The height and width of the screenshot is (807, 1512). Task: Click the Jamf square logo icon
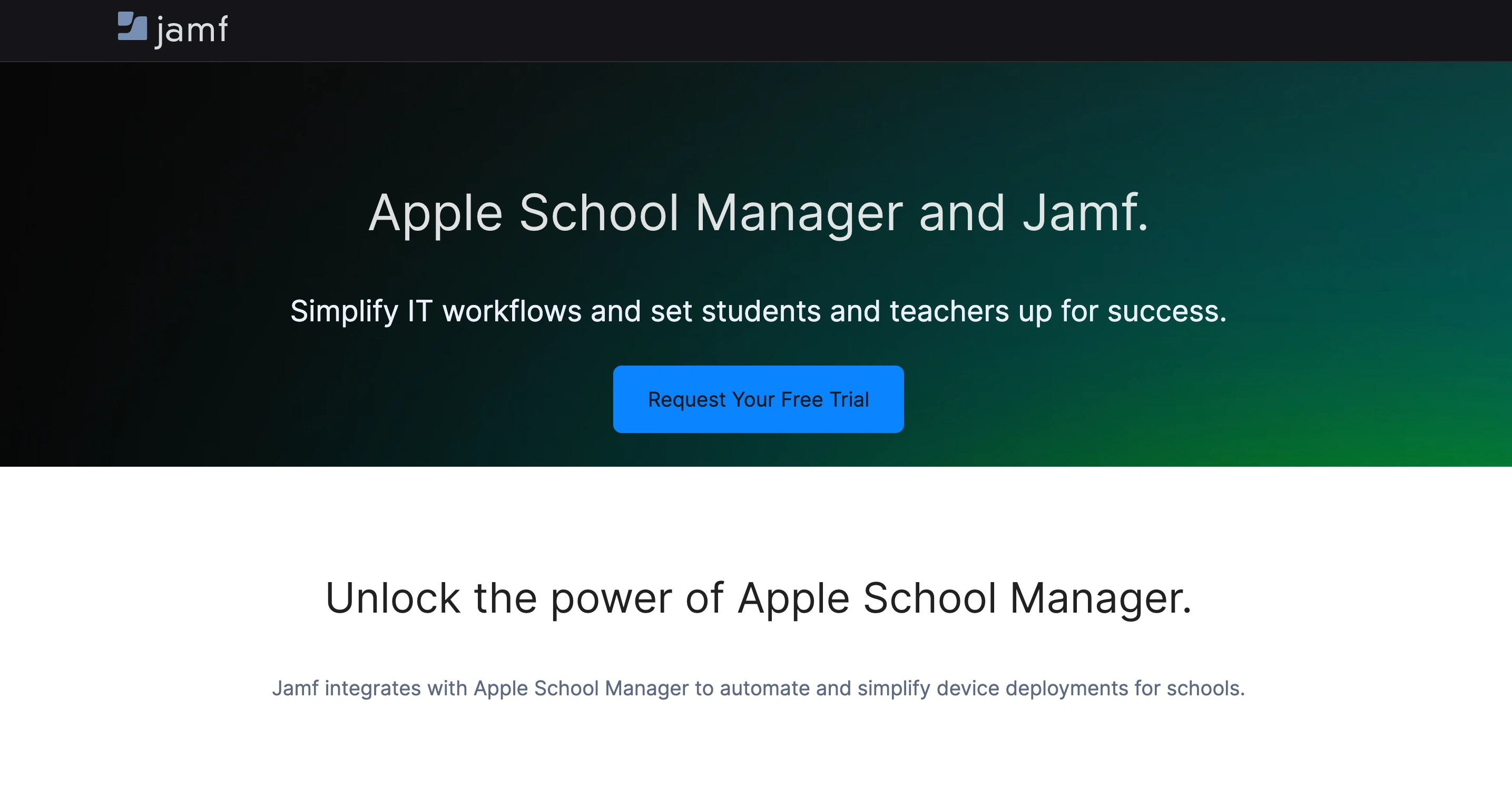(132, 26)
